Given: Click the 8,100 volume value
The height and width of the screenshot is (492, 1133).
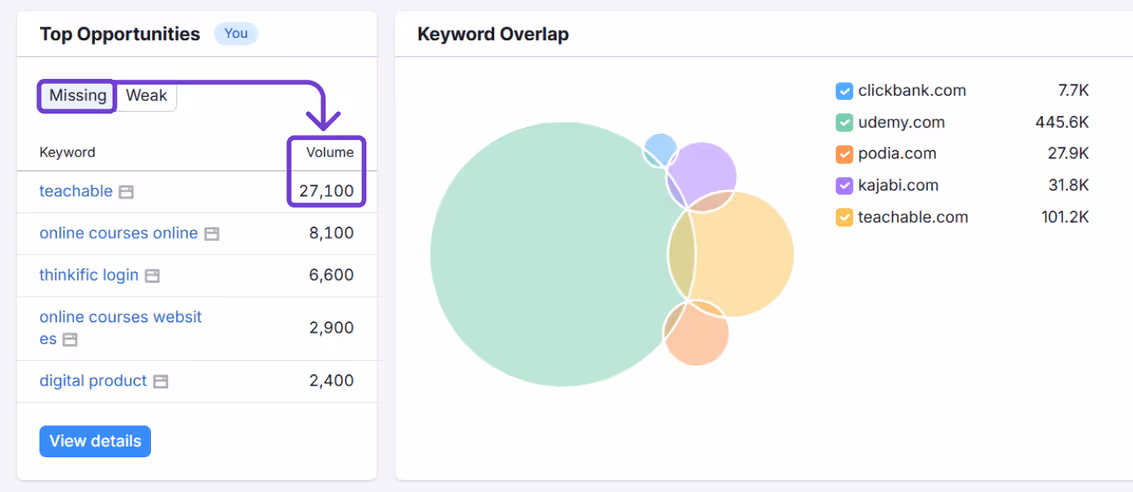Looking at the screenshot, I should (x=332, y=233).
